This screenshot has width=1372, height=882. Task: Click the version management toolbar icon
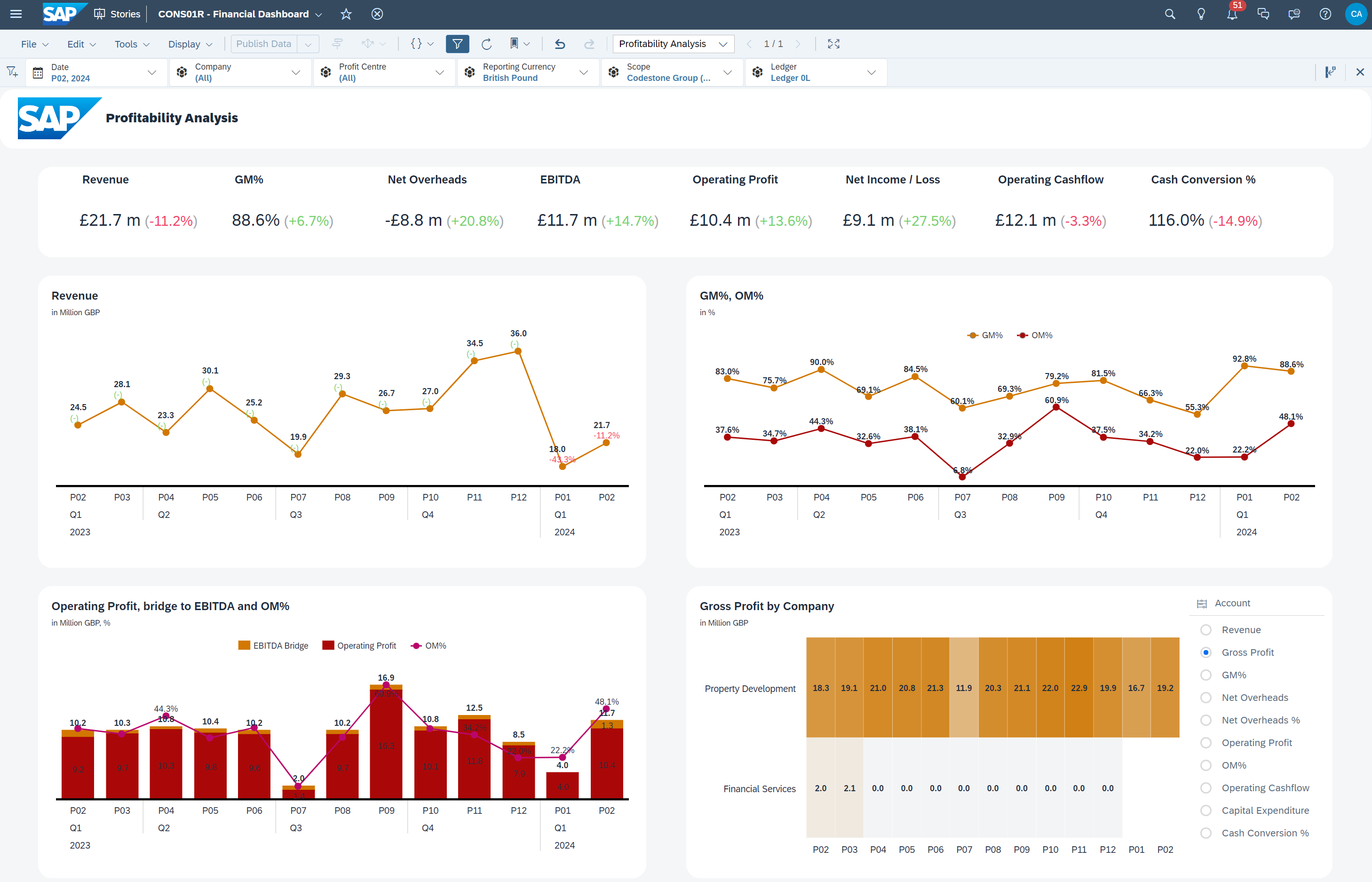tap(337, 44)
